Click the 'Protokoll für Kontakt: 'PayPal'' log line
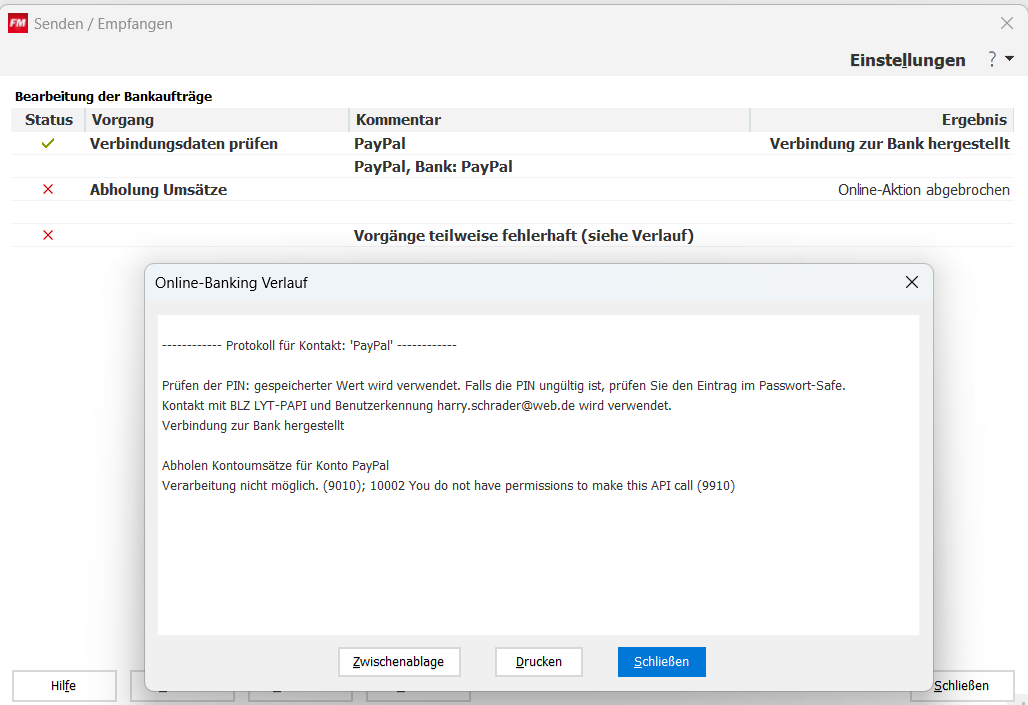This screenshot has height=705, width=1028. pos(309,346)
